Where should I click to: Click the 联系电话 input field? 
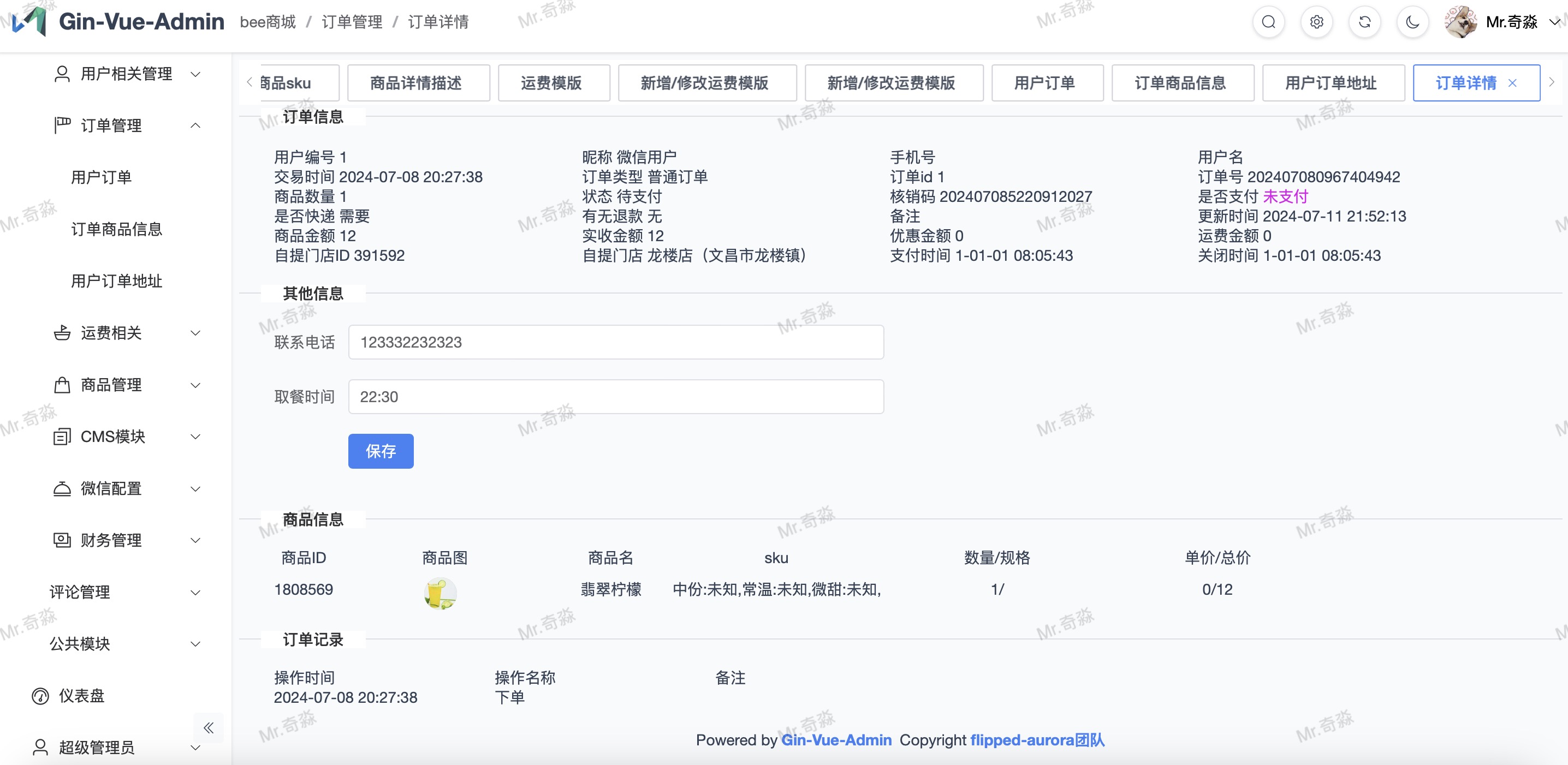[615, 342]
